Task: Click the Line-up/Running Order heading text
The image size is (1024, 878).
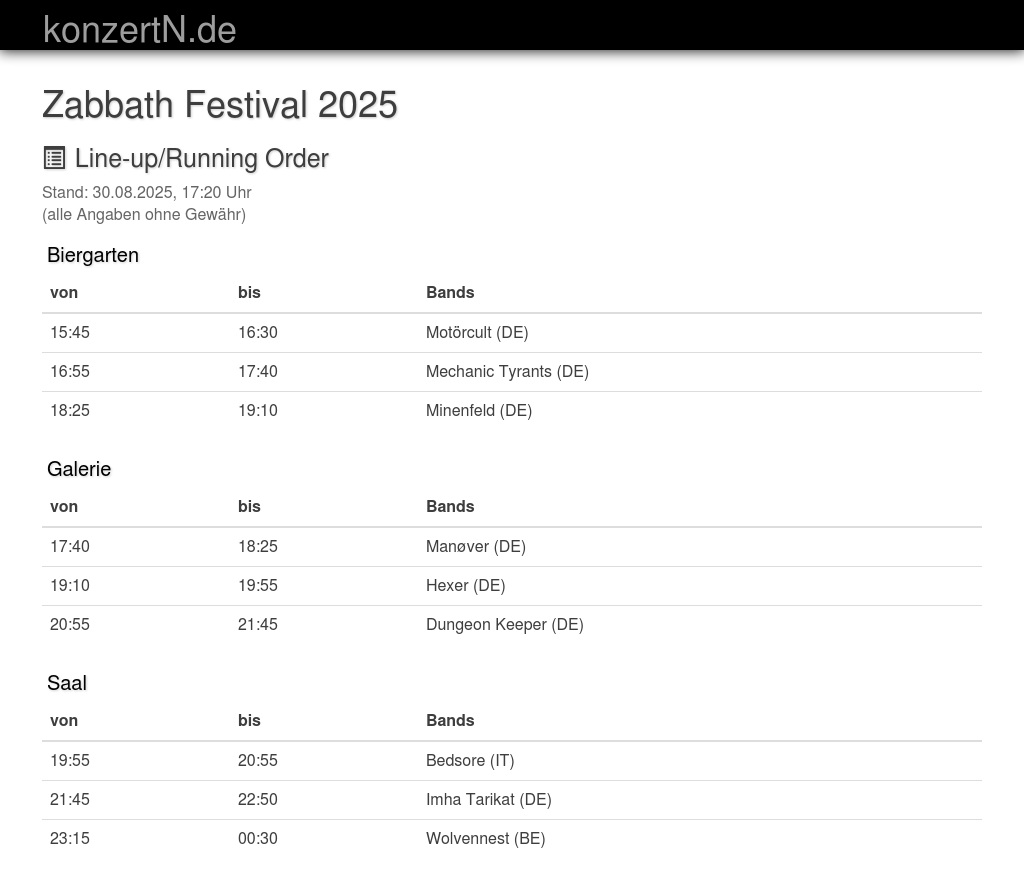Action: 201,158
